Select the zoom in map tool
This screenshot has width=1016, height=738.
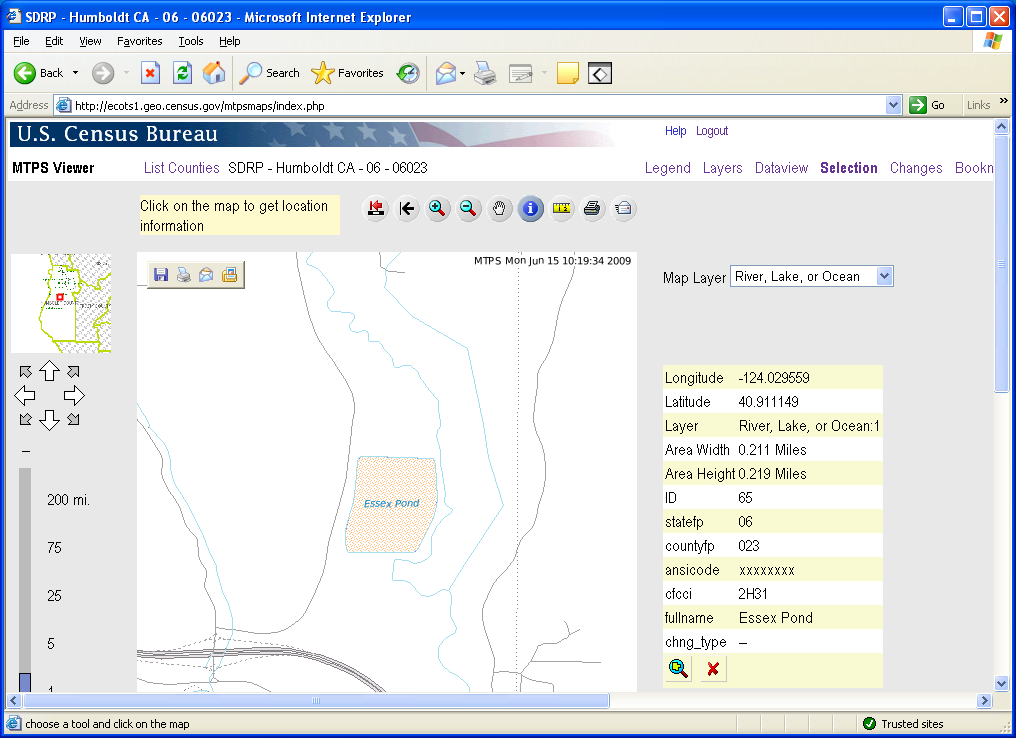[x=437, y=208]
